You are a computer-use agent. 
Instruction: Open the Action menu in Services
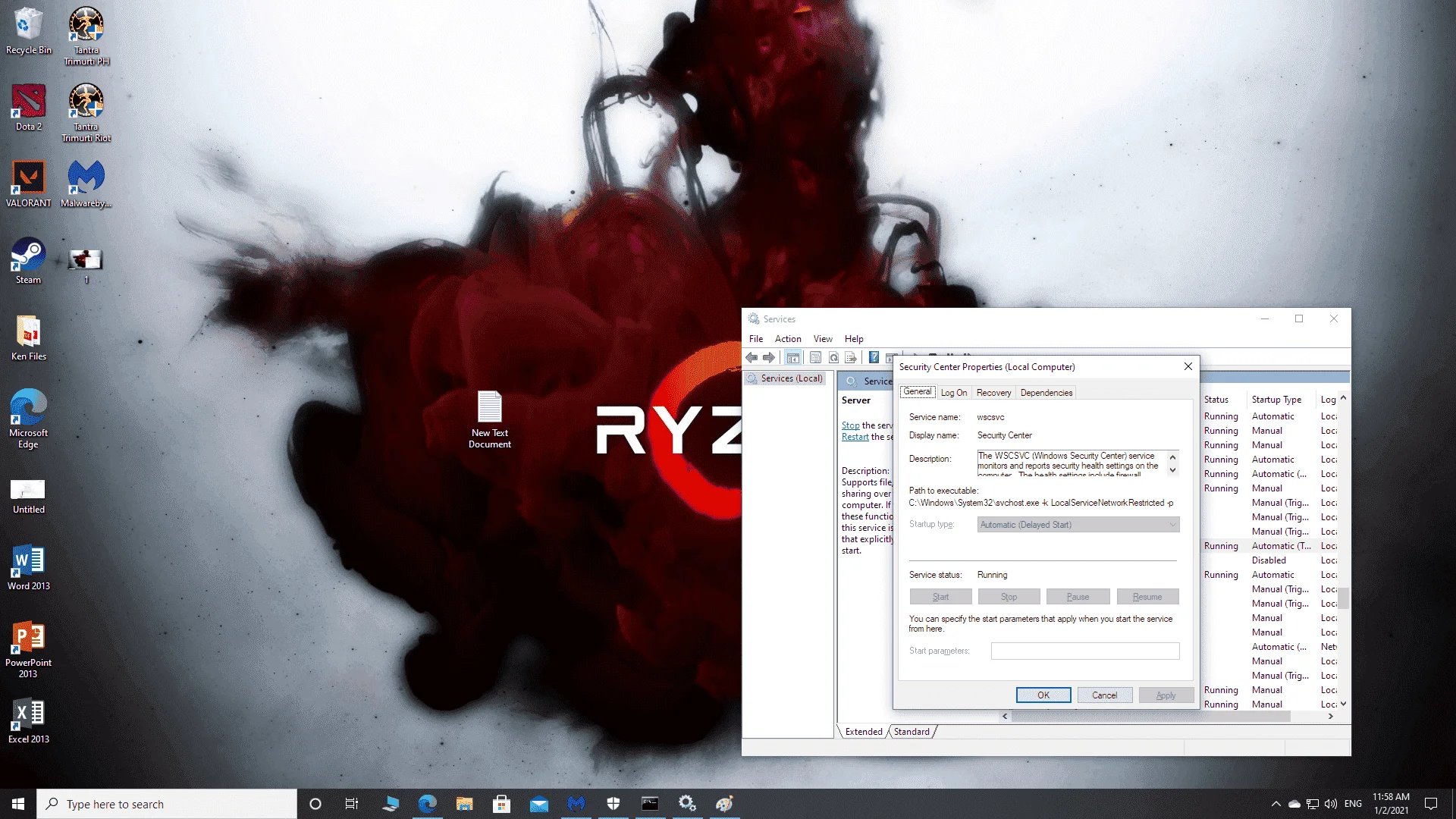(788, 339)
